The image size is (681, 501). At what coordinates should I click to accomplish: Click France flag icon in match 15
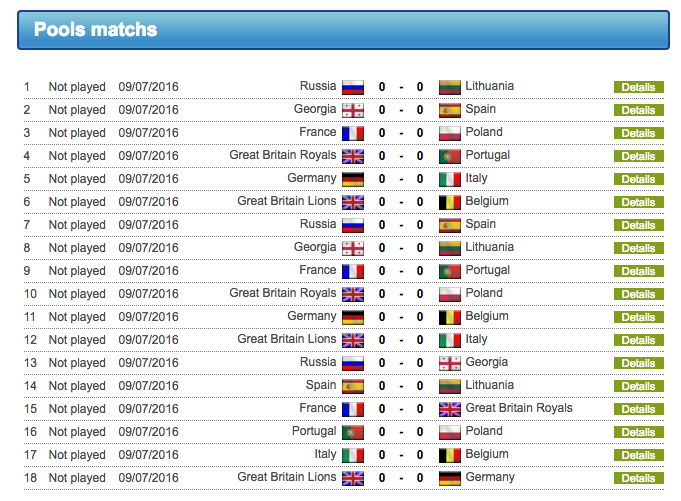point(353,409)
